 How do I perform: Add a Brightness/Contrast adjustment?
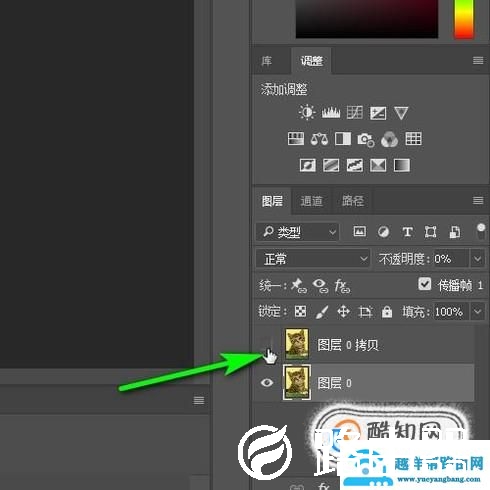pyautogui.click(x=307, y=112)
